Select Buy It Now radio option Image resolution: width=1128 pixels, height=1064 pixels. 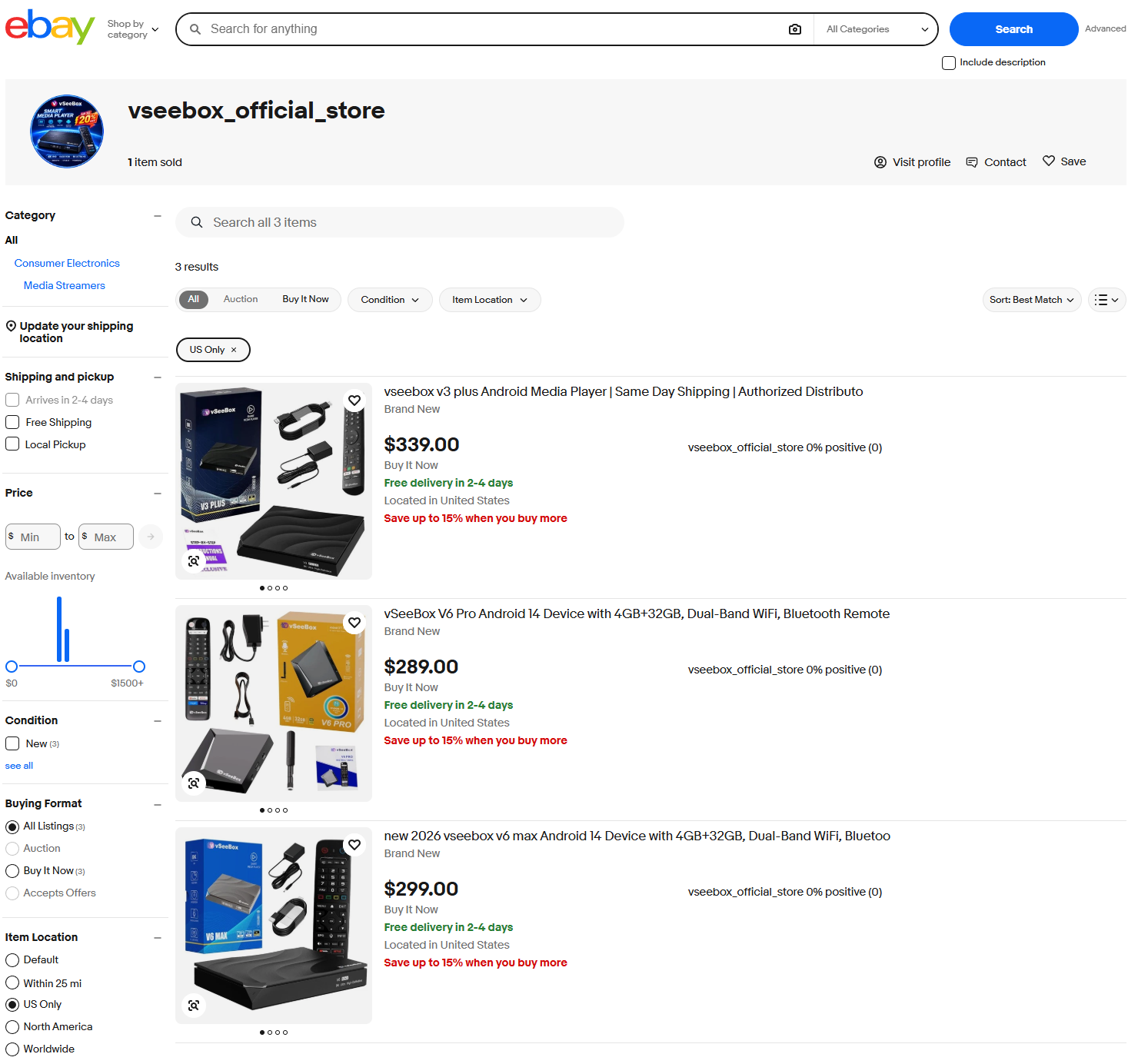coord(12,871)
